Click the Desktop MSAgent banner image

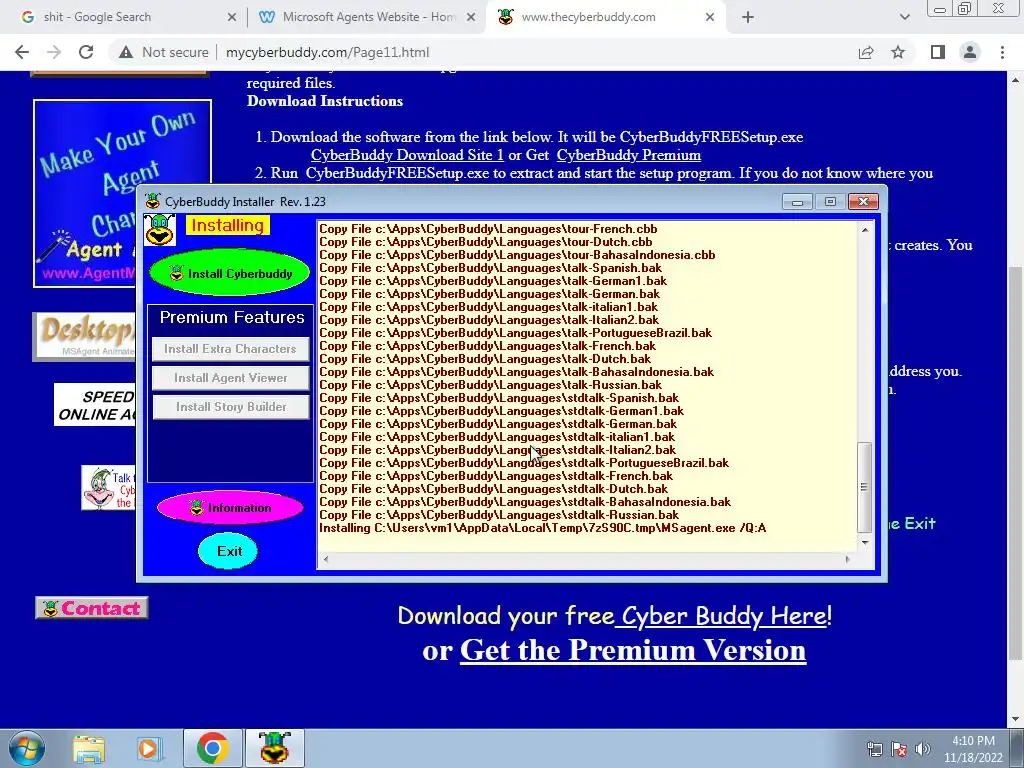pyautogui.click(x=84, y=336)
